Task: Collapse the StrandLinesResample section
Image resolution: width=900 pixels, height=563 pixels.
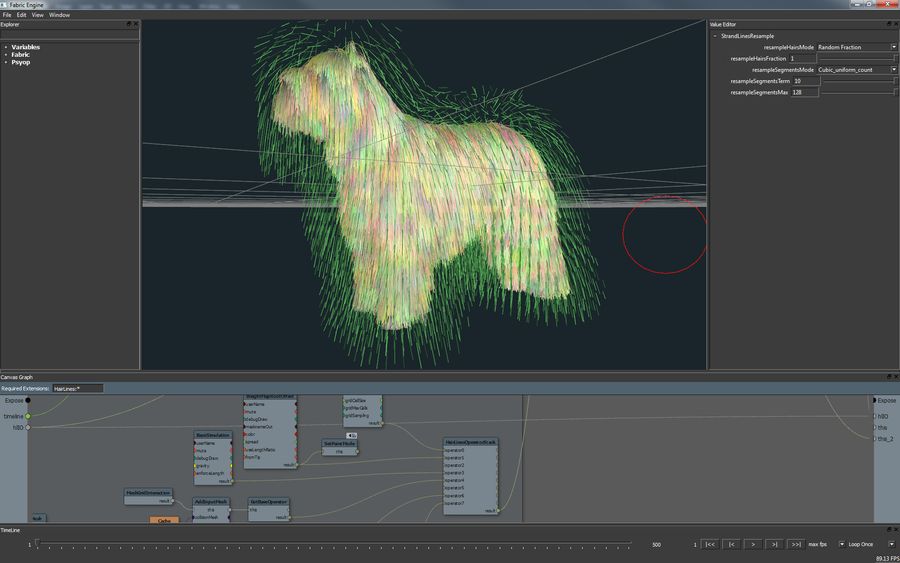Action: pos(714,36)
